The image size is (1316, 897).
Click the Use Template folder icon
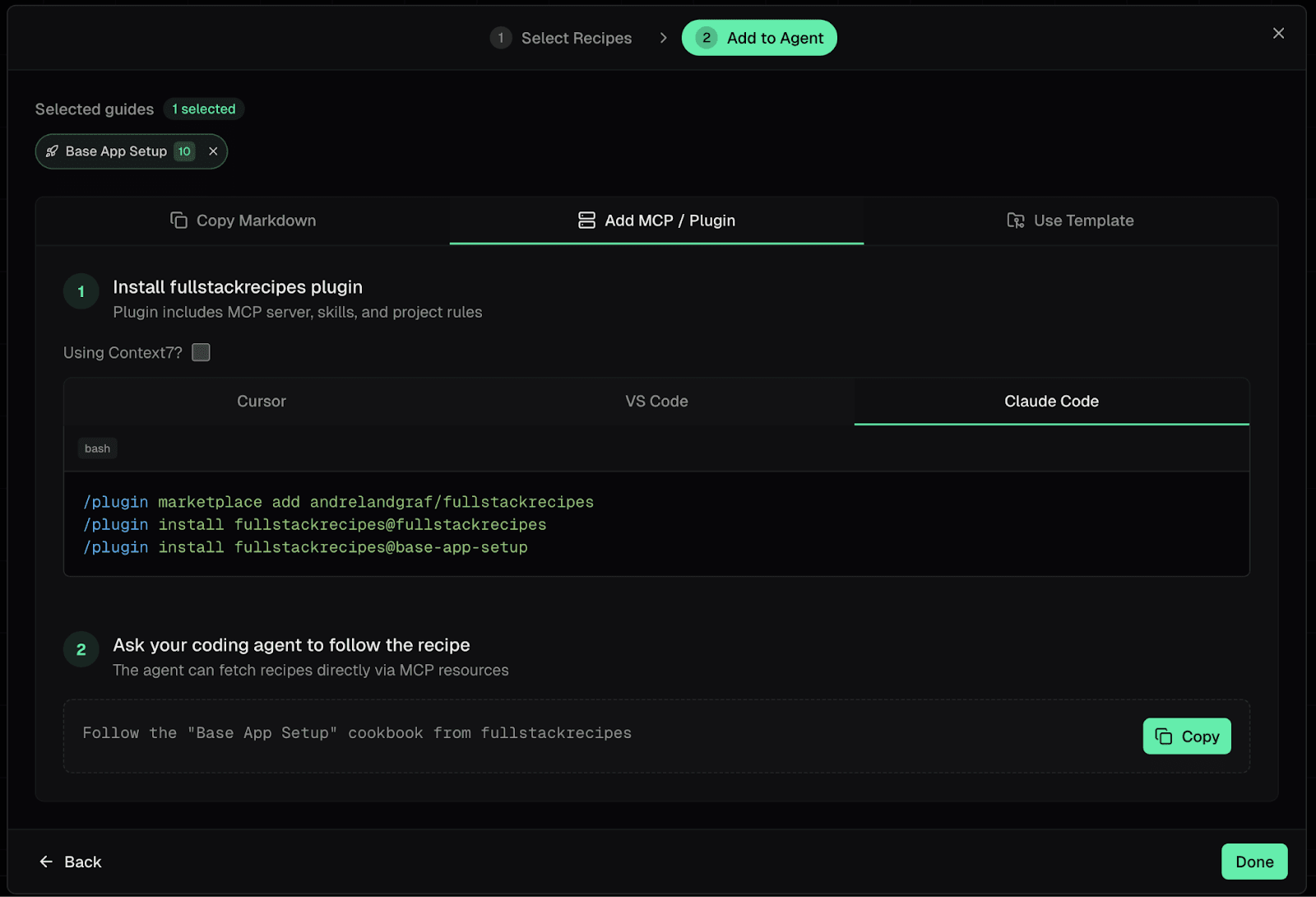(1016, 221)
